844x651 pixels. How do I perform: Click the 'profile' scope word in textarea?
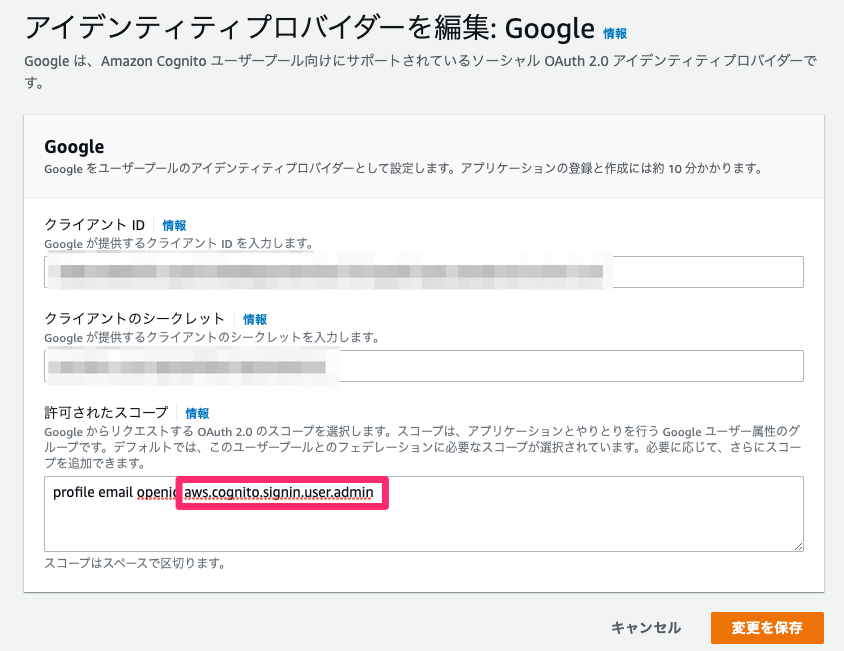click(x=73, y=492)
